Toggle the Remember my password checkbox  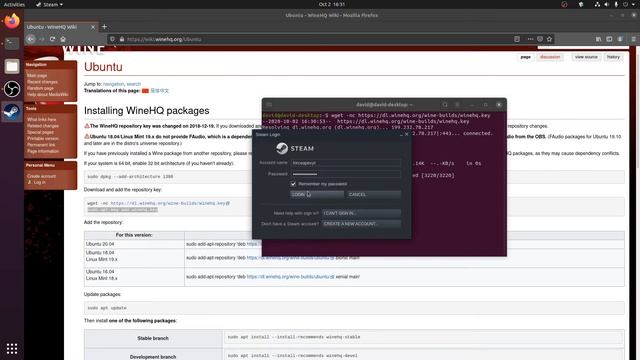[x=293, y=184]
